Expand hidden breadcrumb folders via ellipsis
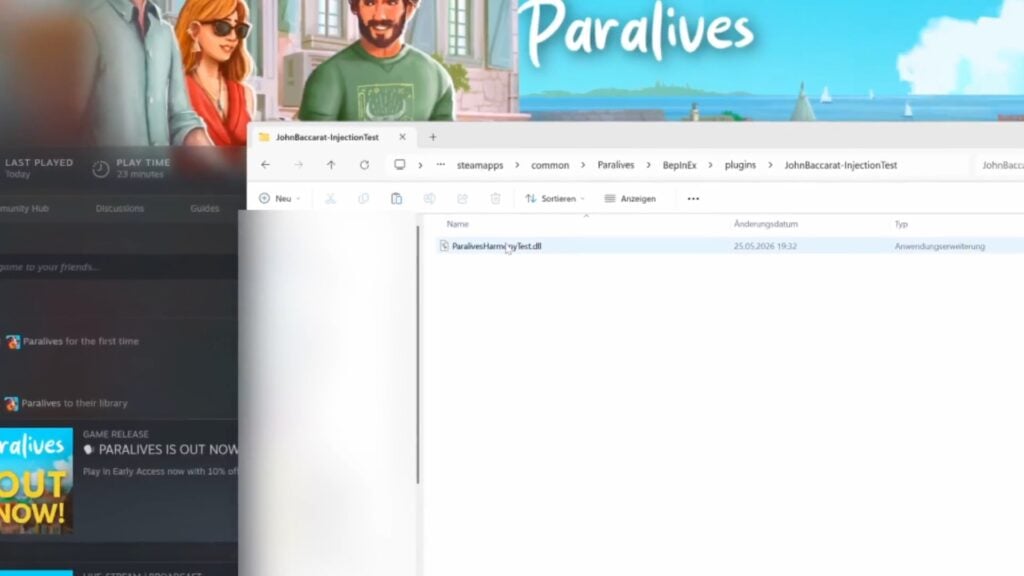The height and width of the screenshot is (576, 1024). (x=441, y=165)
